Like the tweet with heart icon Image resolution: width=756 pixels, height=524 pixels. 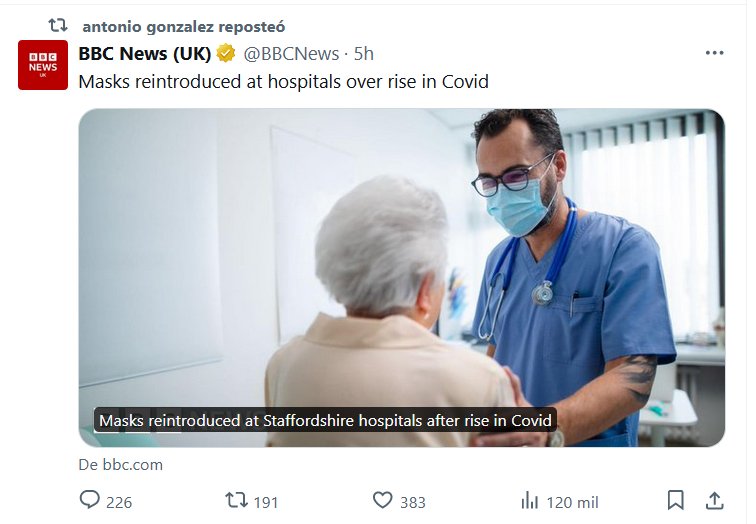point(382,500)
